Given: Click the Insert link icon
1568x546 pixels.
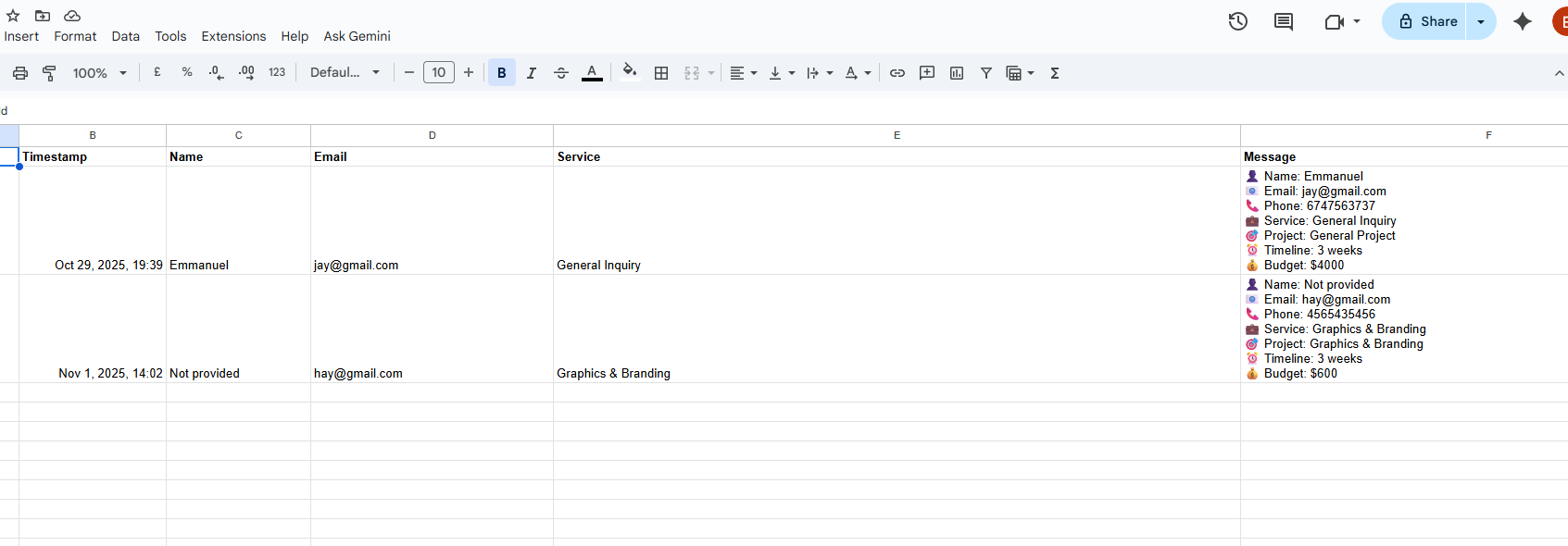Looking at the screenshot, I should [x=897, y=72].
